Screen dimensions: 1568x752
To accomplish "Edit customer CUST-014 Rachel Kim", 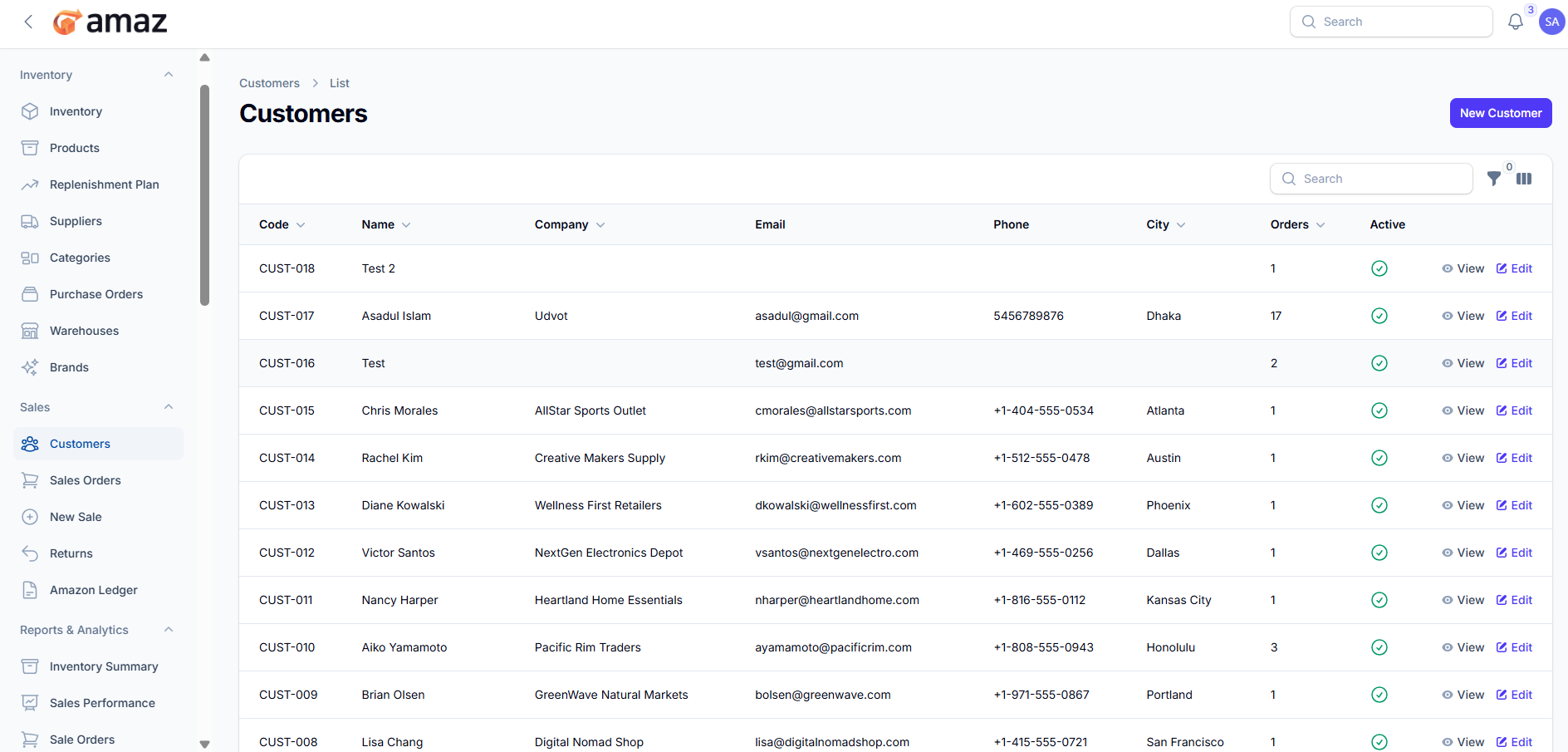I will (x=1514, y=458).
